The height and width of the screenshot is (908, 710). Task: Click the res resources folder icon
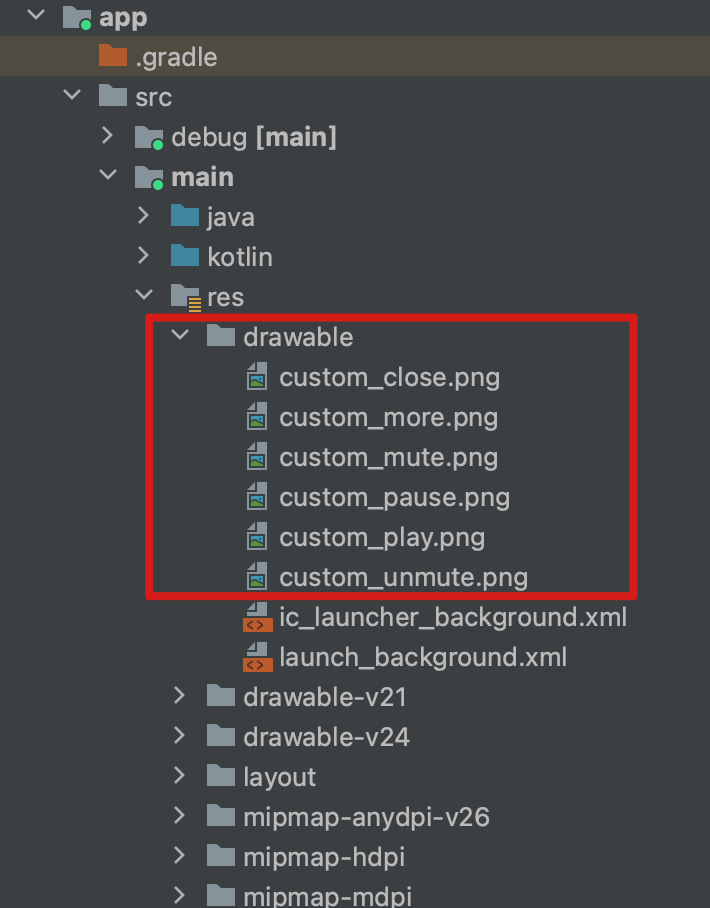185,297
